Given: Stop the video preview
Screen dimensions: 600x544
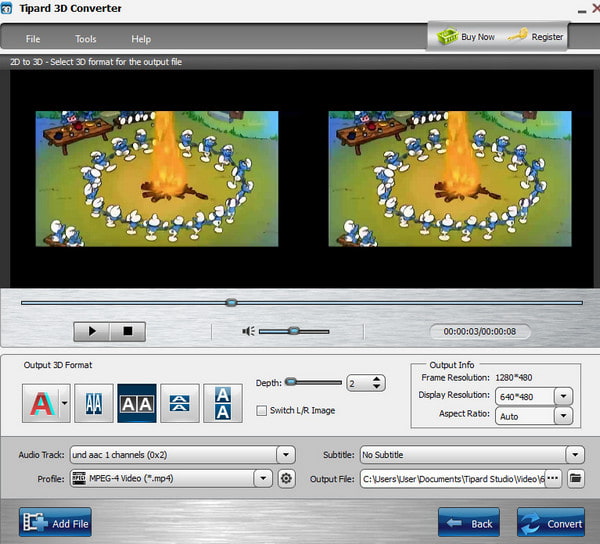Looking at the screenshot, I should click(x=128, y=331).
